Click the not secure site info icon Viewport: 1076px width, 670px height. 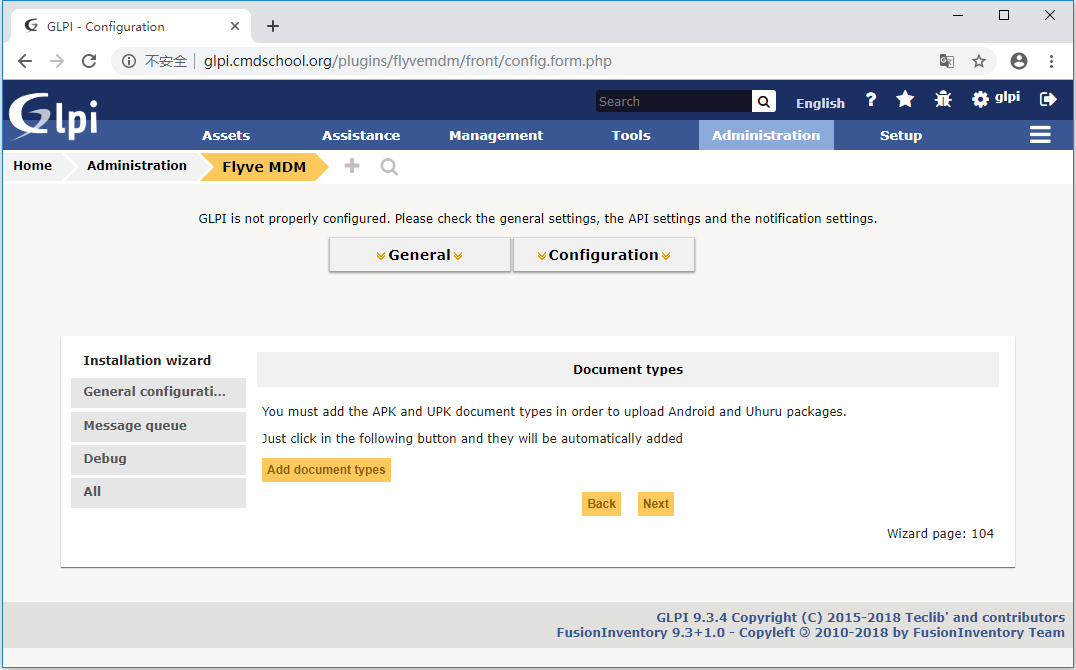click(x=128, y=61)
